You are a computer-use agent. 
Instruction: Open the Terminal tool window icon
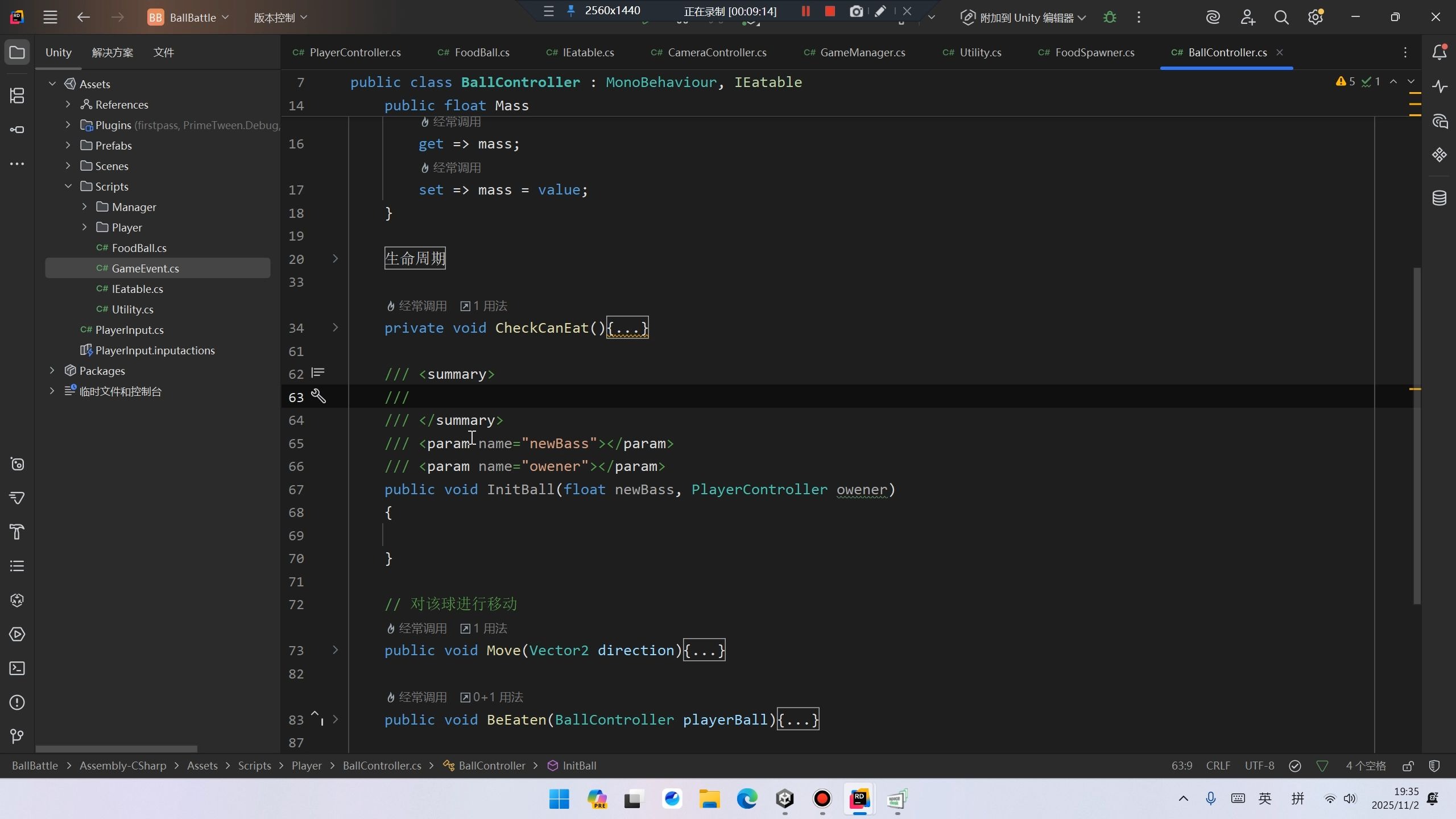pyautogui.click(x=17, y=668)
